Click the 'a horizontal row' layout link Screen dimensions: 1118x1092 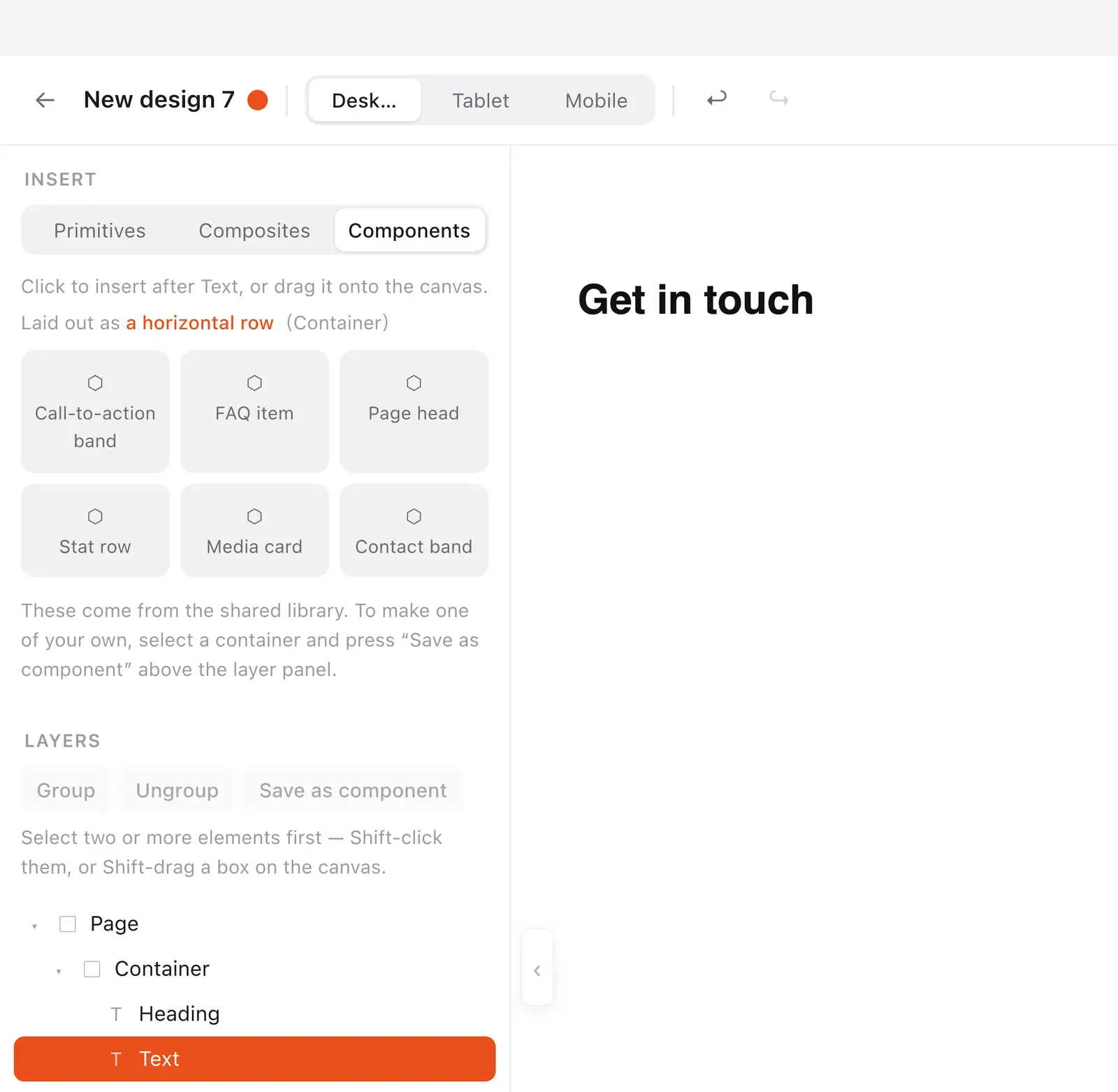click(x=200, y=323)
